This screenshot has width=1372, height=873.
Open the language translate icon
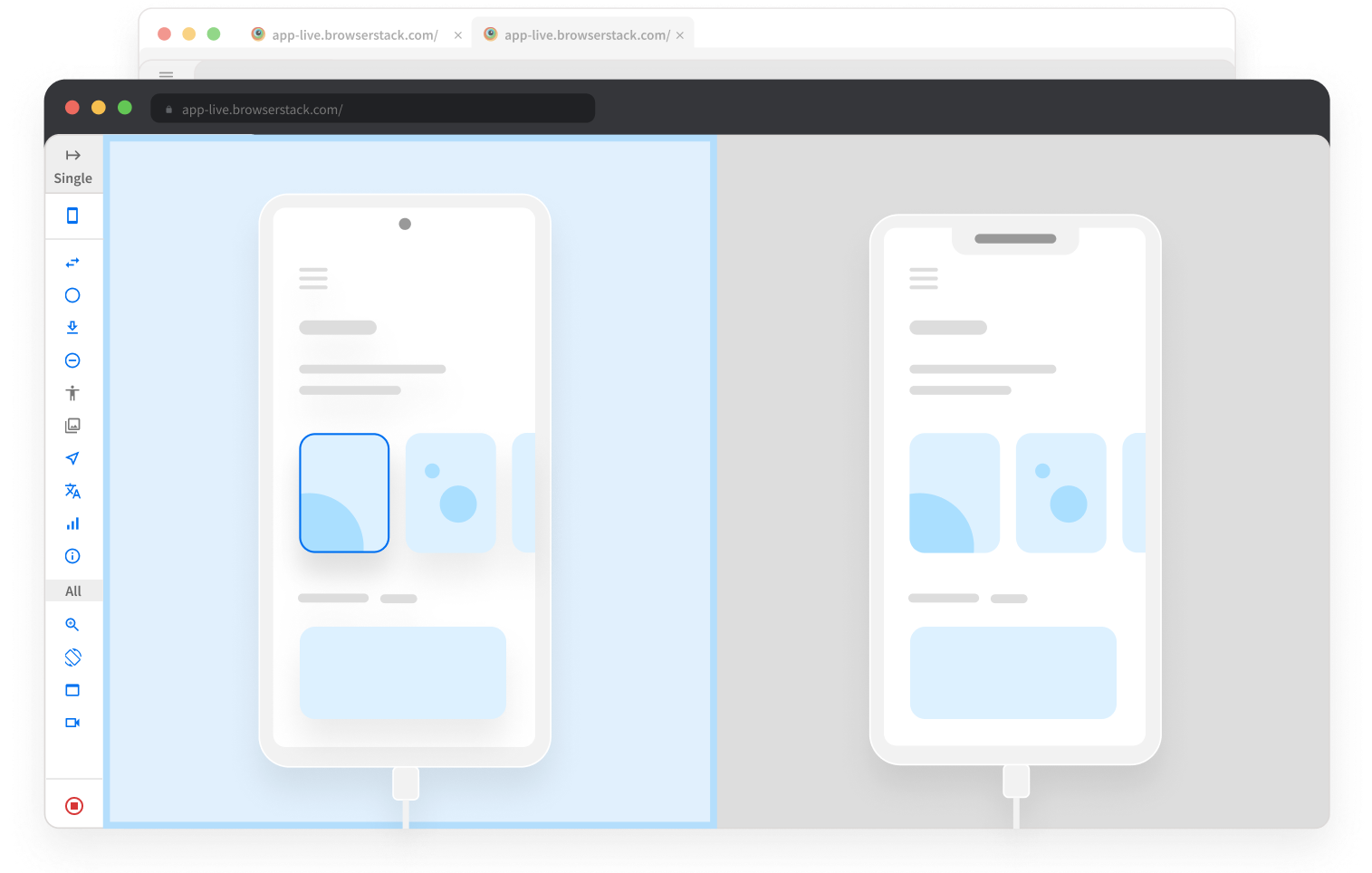(72, 491)
